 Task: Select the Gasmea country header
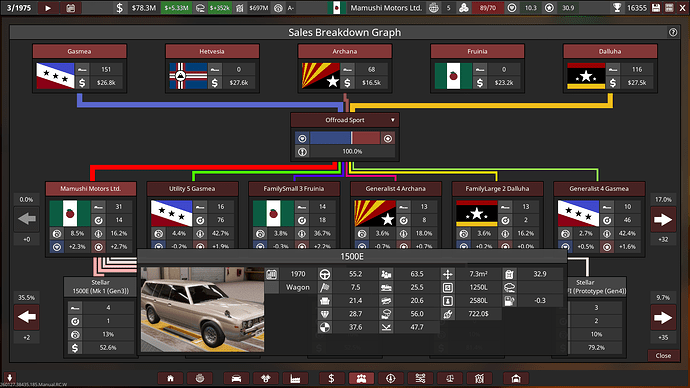click(79, 51)
